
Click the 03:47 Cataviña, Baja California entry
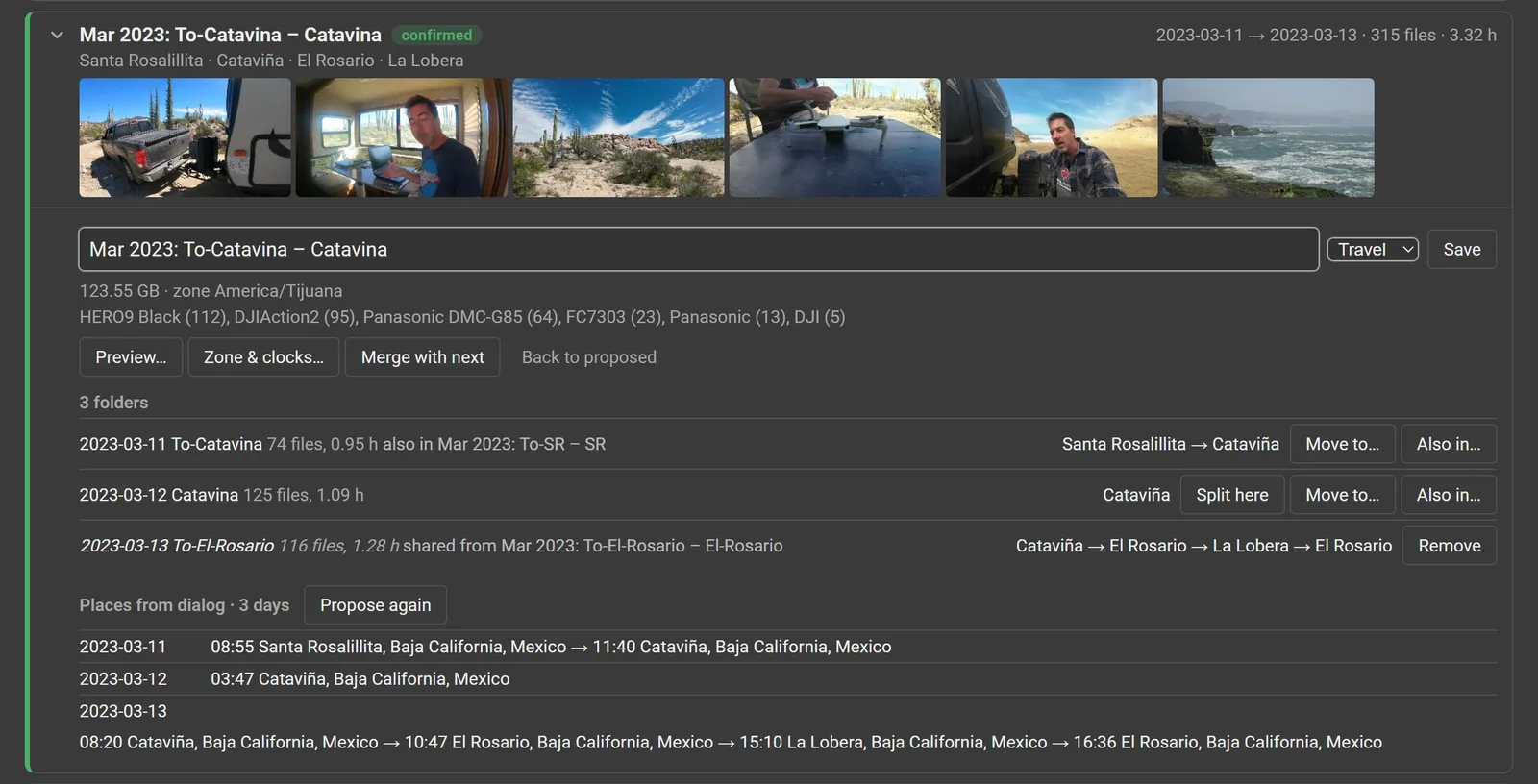tap(360, 678)
